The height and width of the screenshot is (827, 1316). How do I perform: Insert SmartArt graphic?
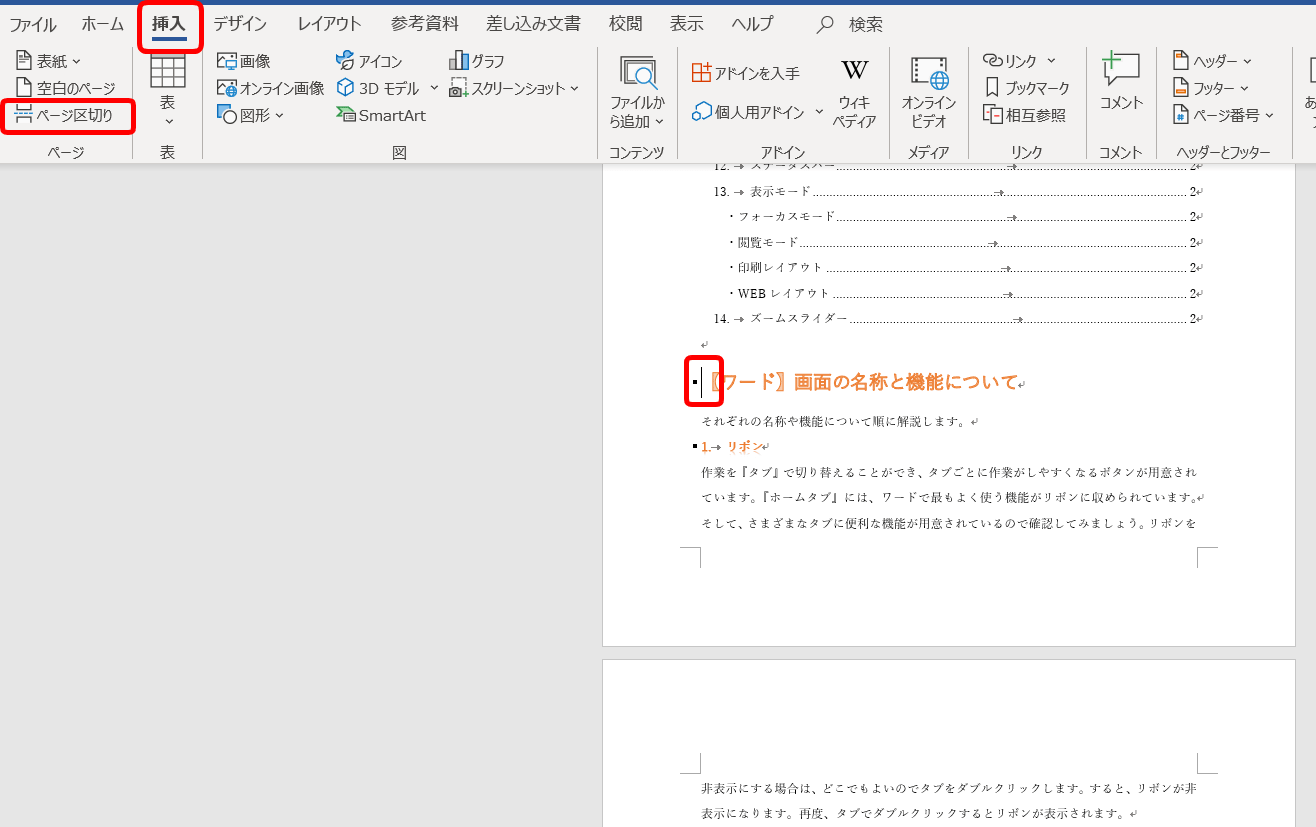point(381,115)
